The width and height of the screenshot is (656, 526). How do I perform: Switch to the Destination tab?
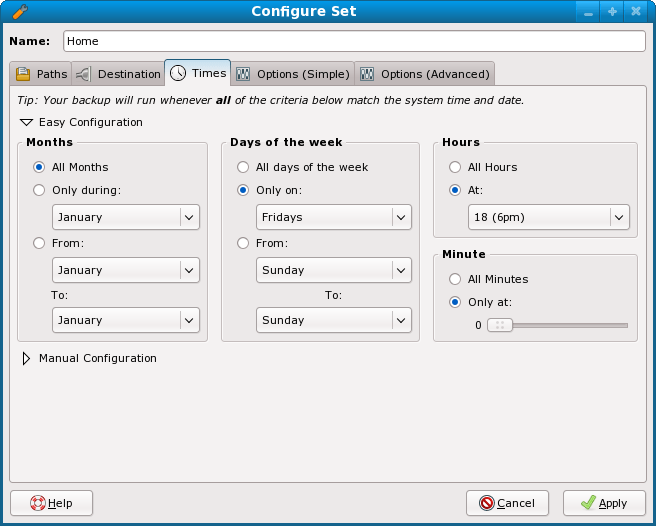tap(118, 74)
